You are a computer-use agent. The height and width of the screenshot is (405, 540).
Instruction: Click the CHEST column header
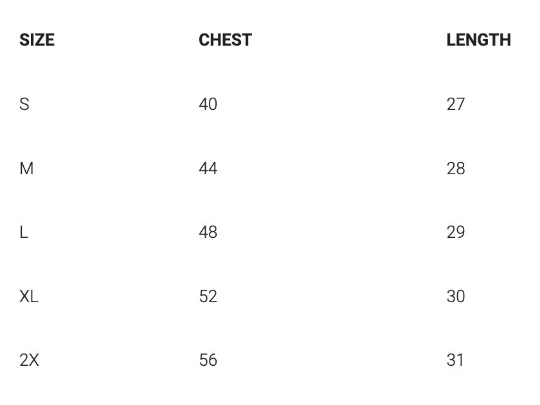click(x=225, y=40)
